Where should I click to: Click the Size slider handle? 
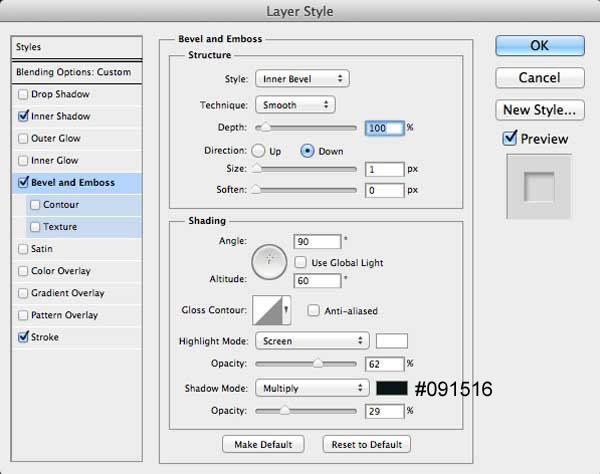pos(256,169)
